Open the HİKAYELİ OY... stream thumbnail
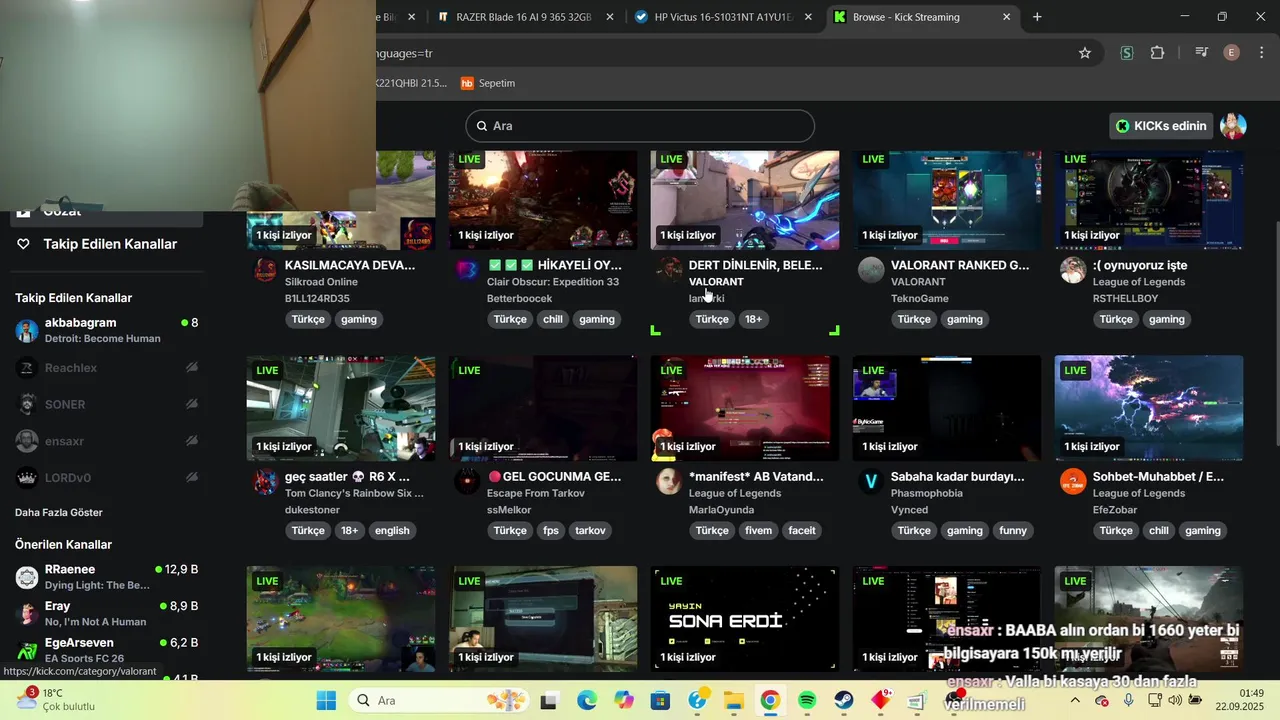Viewport: 1280px width, 720px height. tap(543, 200)
